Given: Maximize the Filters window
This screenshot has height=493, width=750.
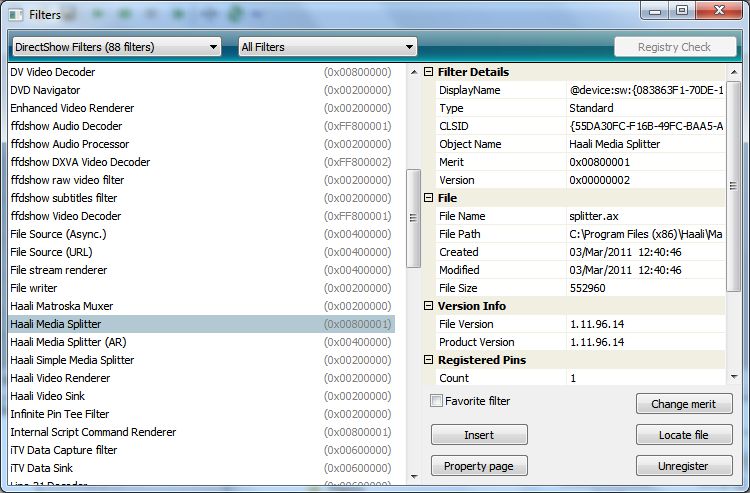Looking at the screenshot, I should click(x=682, y=10).
